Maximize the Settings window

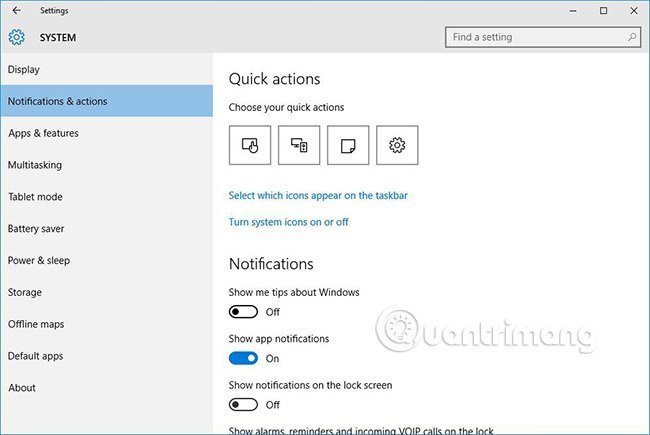click(604, 11)
